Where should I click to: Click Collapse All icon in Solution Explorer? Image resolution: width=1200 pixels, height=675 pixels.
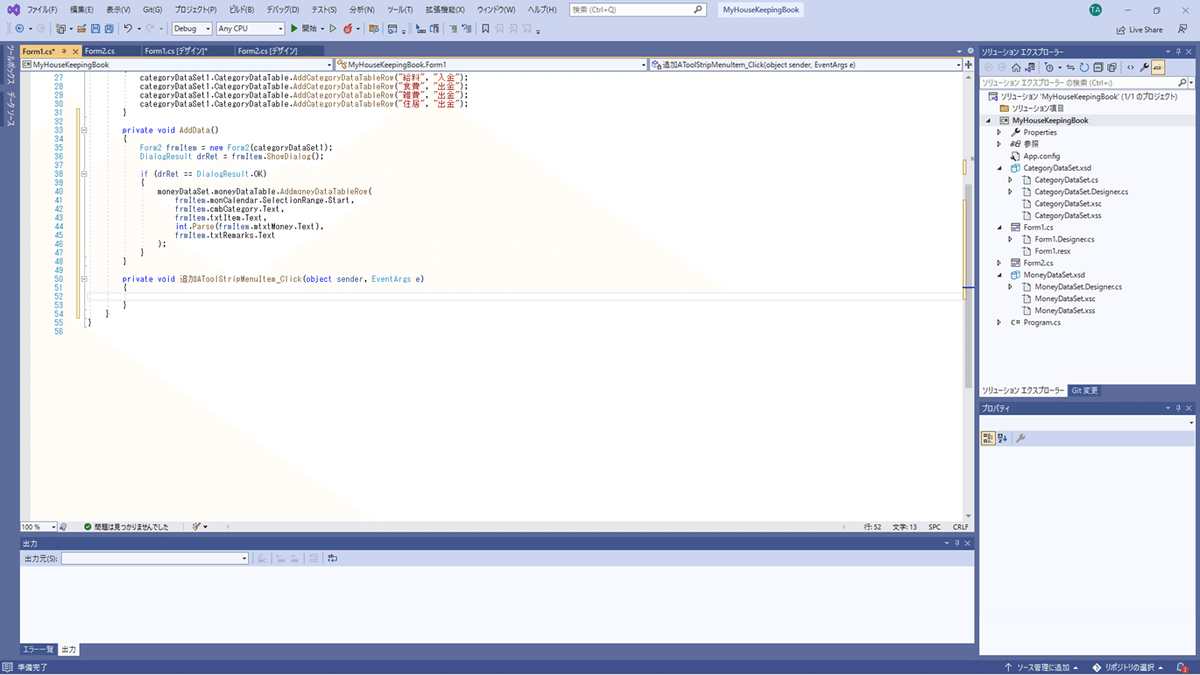(x=1097, y=68)
